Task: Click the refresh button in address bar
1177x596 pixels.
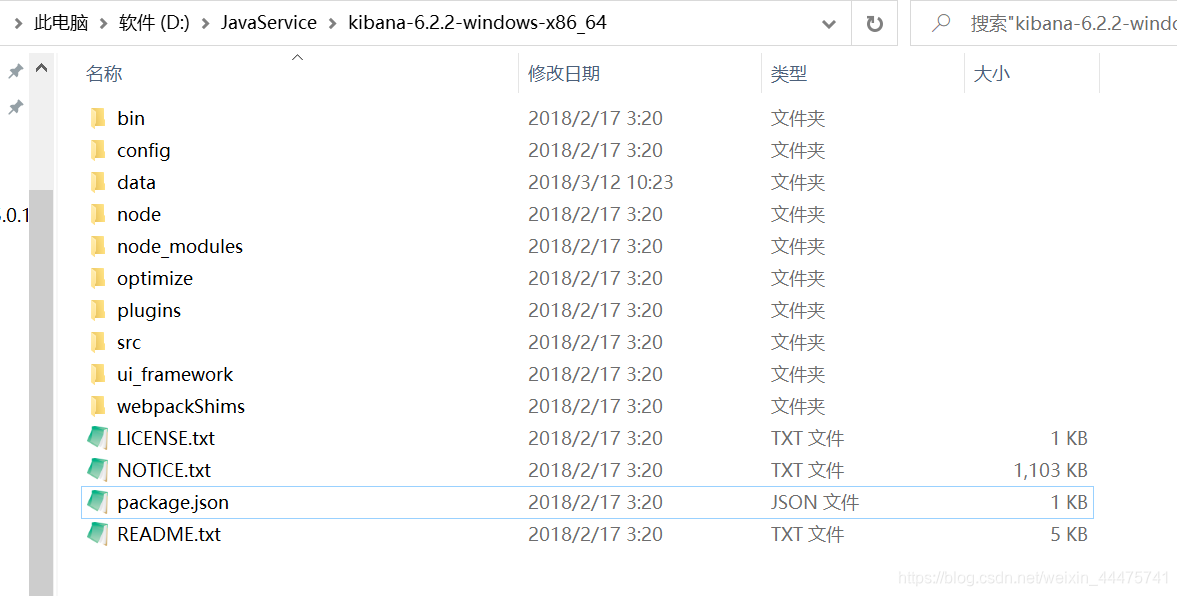Action: point(874,23)
